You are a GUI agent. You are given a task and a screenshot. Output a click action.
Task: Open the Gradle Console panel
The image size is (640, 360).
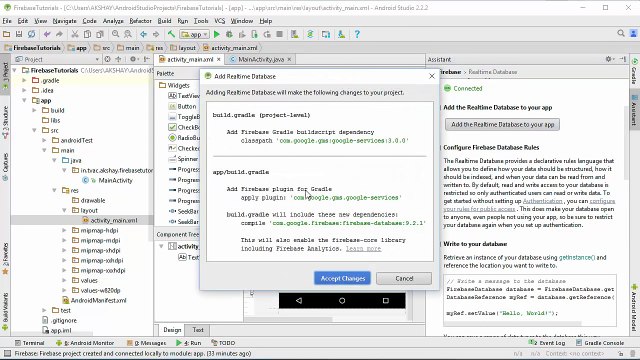click(x=600, y=343)
